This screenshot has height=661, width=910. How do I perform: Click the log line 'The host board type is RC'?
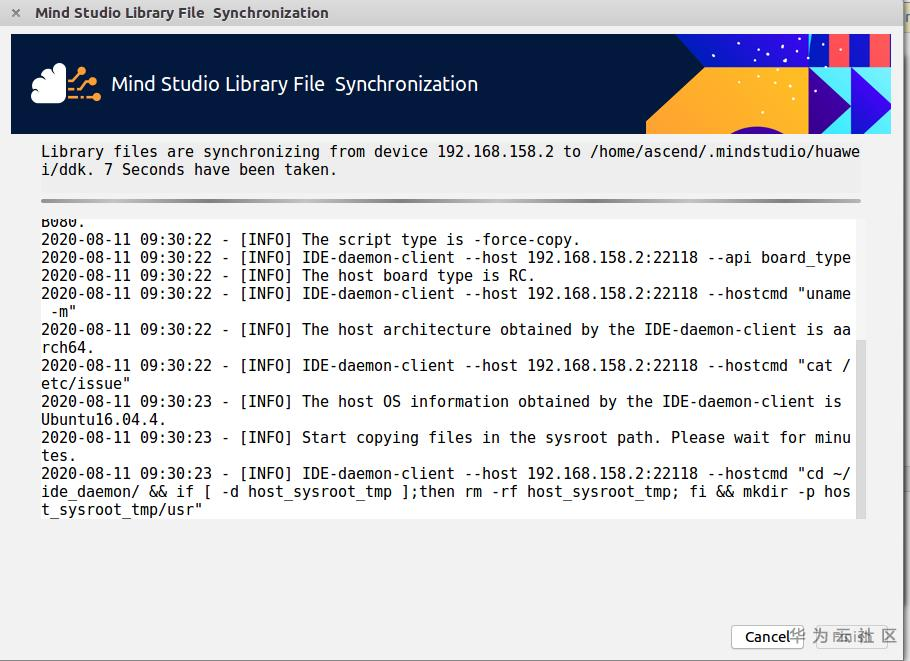288,276
